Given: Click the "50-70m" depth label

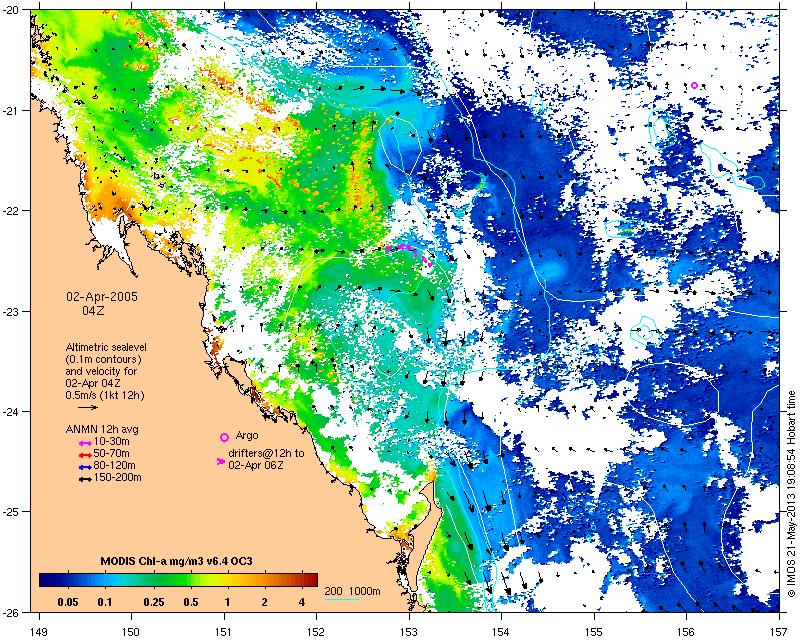Looking at the screenshot, I should click(111, 454).
